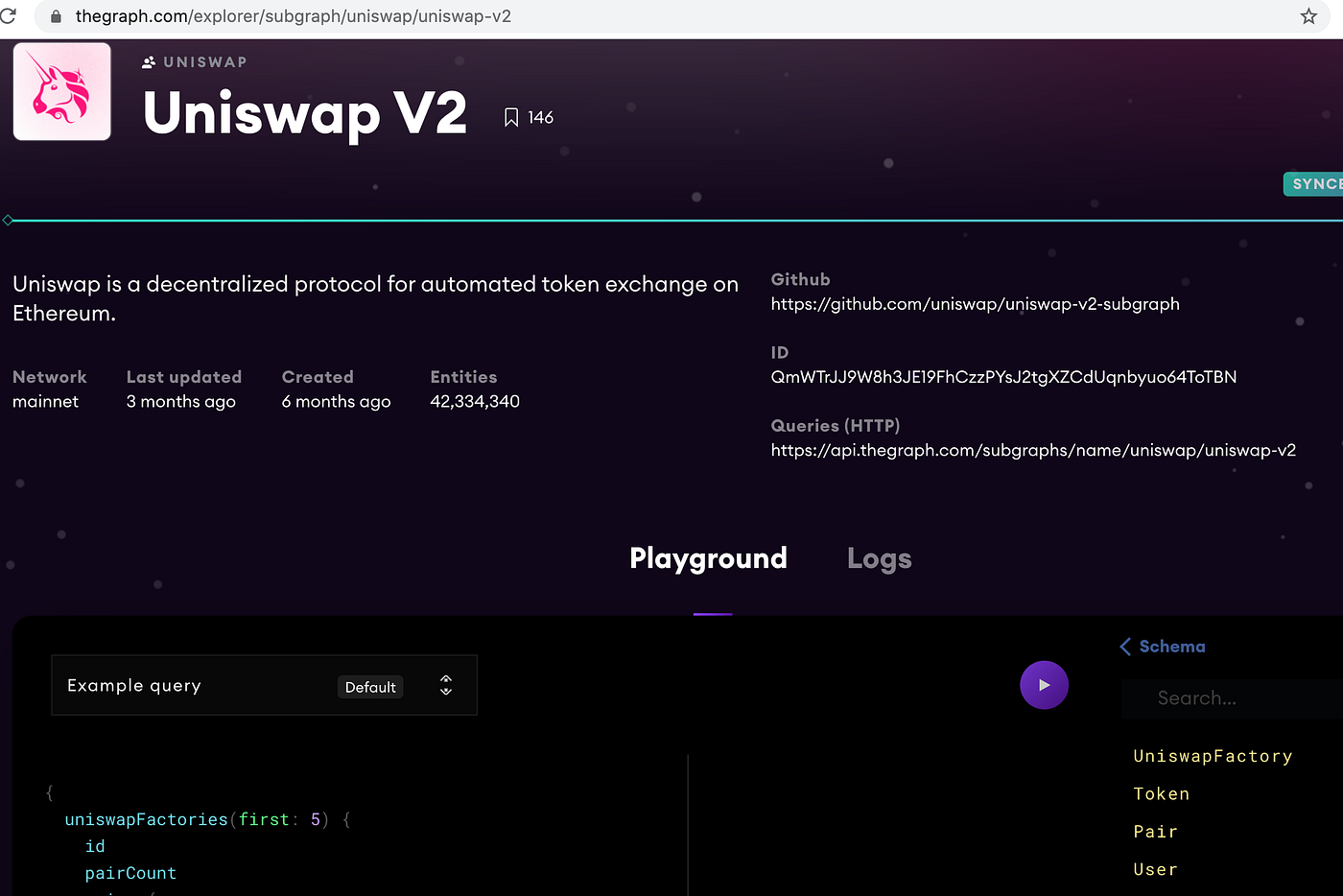Bookmark the subgraph using the save icon
The width and height of the screenshot is (1343, 896).
click(509, 116)
